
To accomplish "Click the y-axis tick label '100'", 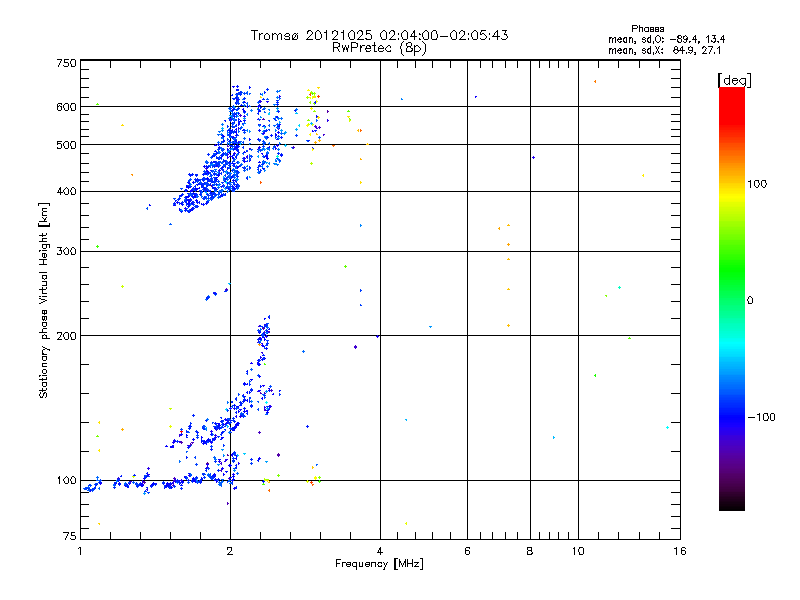I will (66, 481).
